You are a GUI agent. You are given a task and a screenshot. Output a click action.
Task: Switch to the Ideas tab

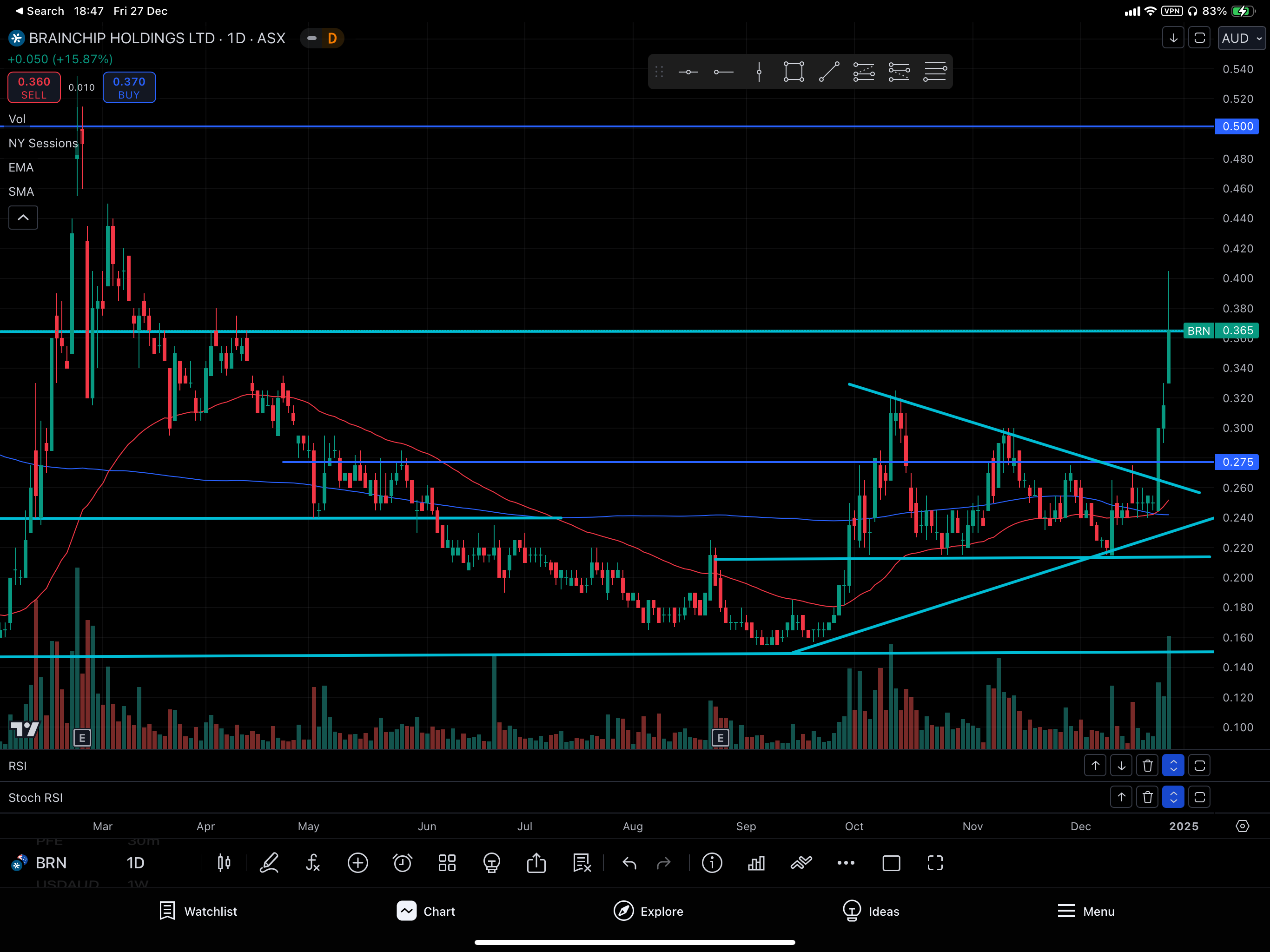(x=871, y=911)
